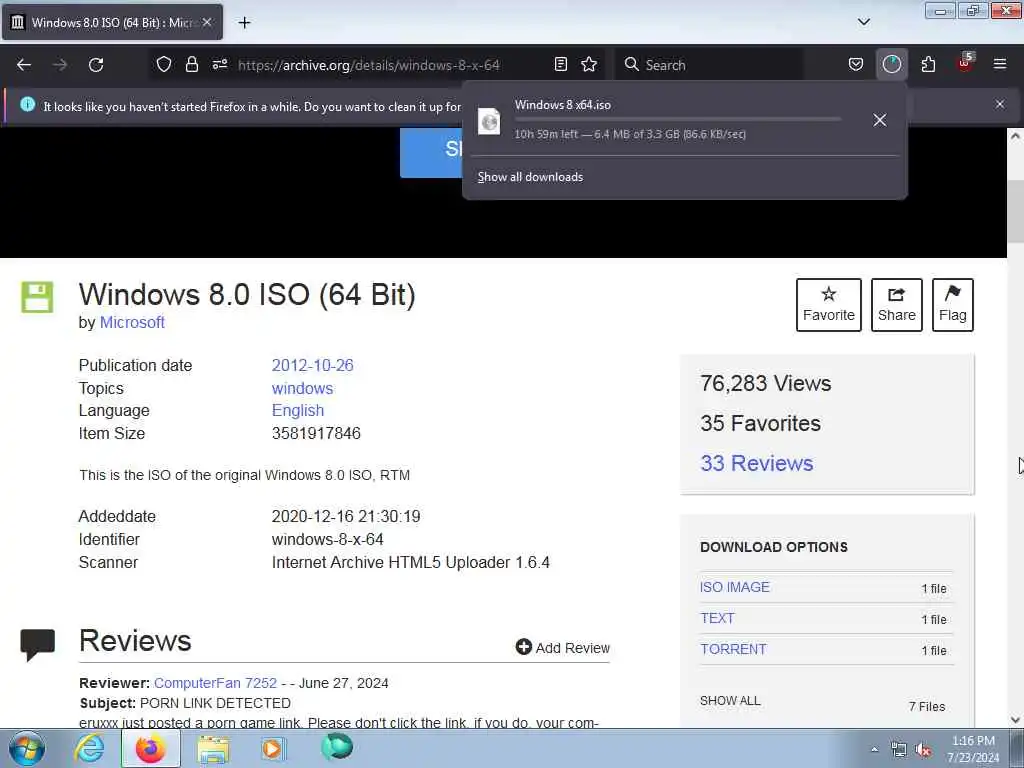Open the English language link
The height and width of the screenshot is (768, 1024).
(x=298, y=411)
